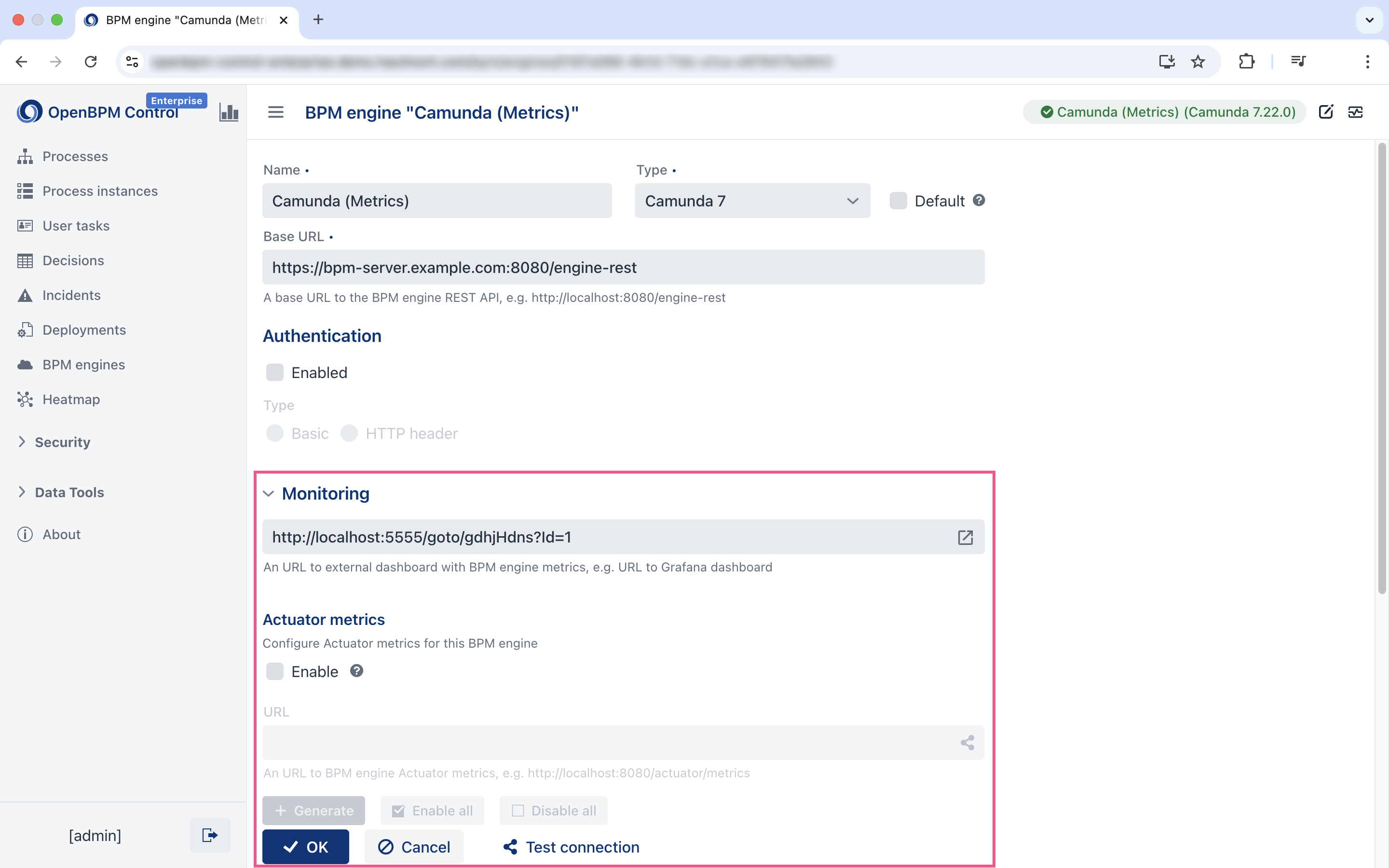Screen dimensions: 1389x868
Task: Enable the Authentication checkbox
Action: pyautogui.click(x=275, y=373)
